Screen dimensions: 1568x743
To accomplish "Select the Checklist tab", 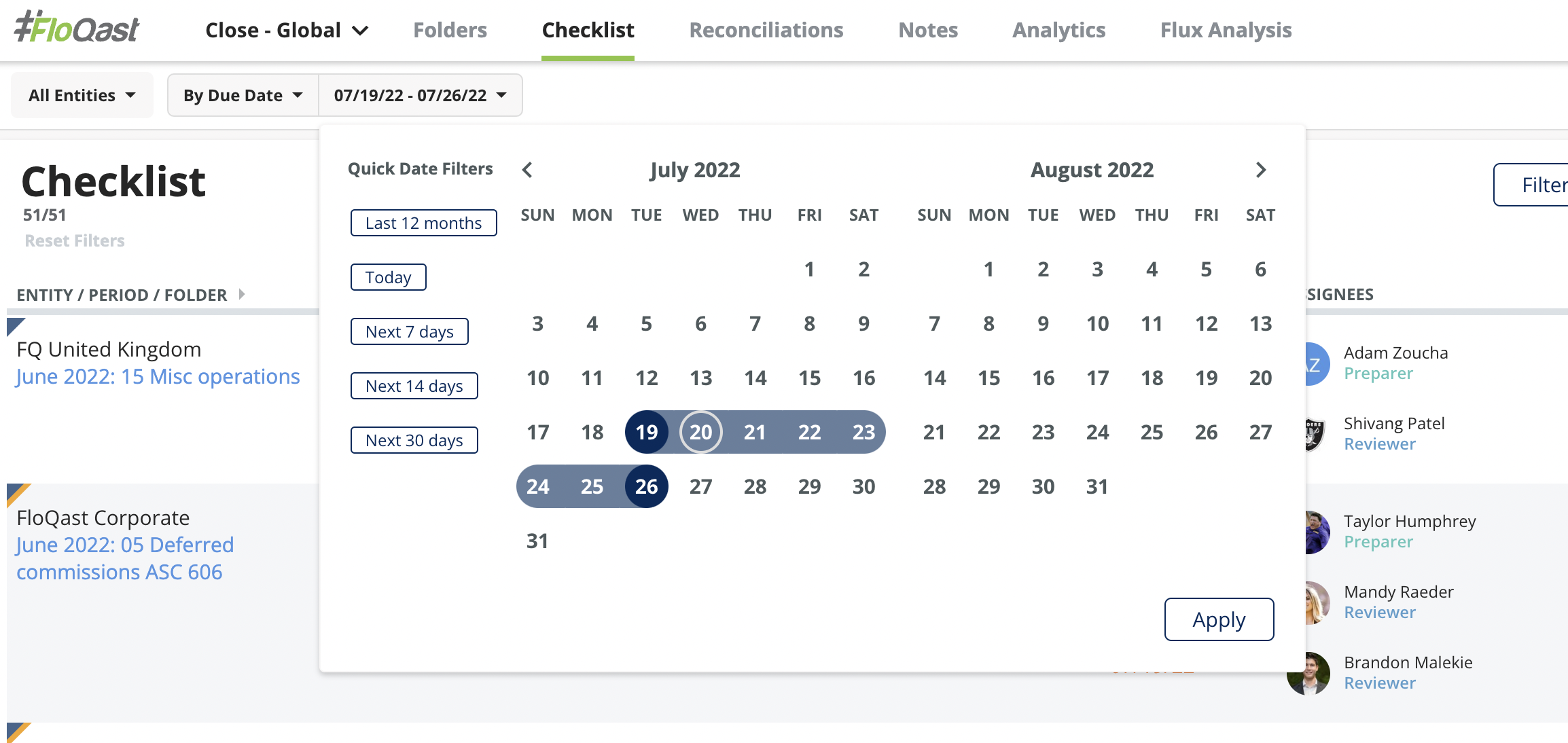I will tap(588, 30).
